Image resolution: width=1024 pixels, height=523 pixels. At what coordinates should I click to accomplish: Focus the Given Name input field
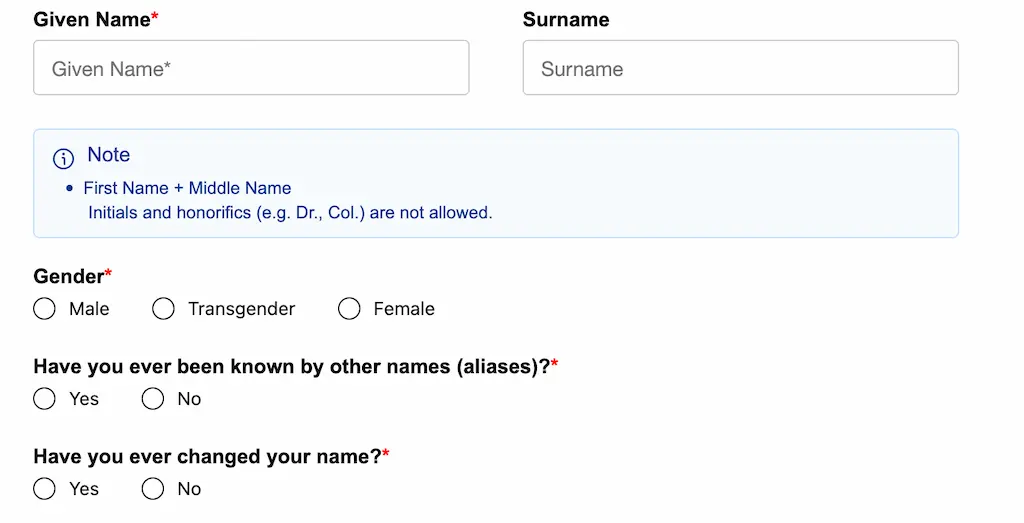(251, 68)
